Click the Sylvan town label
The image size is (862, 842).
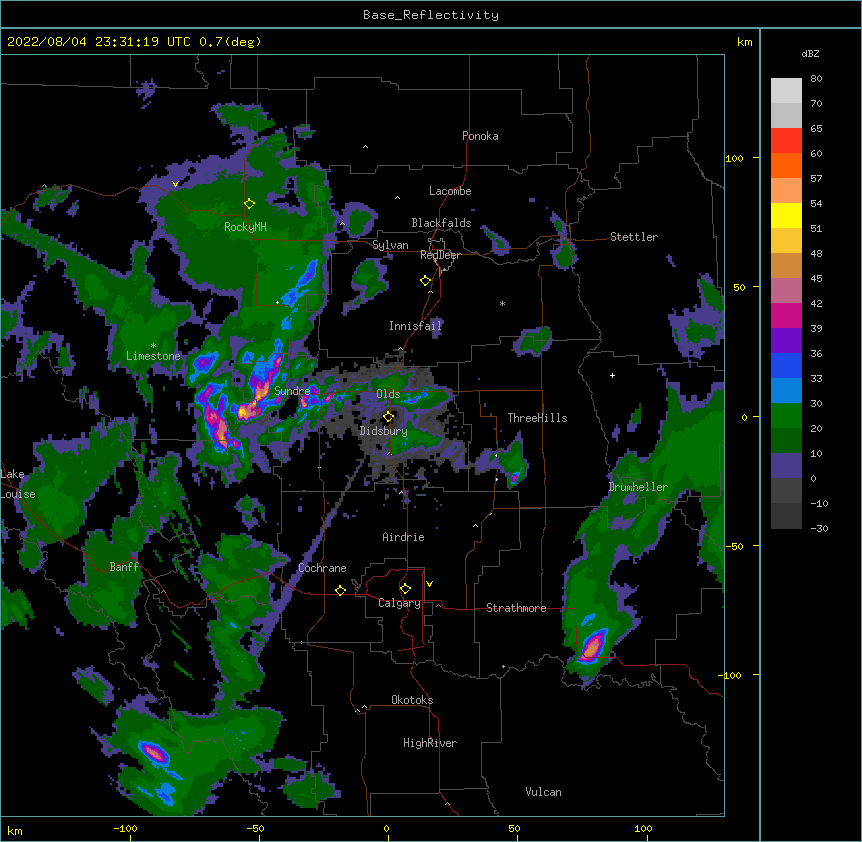(390, 245)
